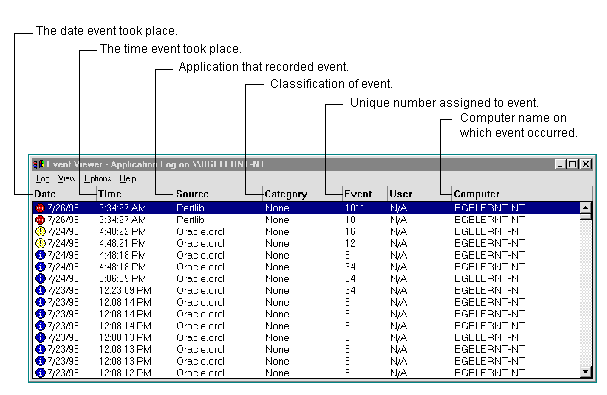Select Oracle.orcl source in 4:48:23 PM row

200,232
